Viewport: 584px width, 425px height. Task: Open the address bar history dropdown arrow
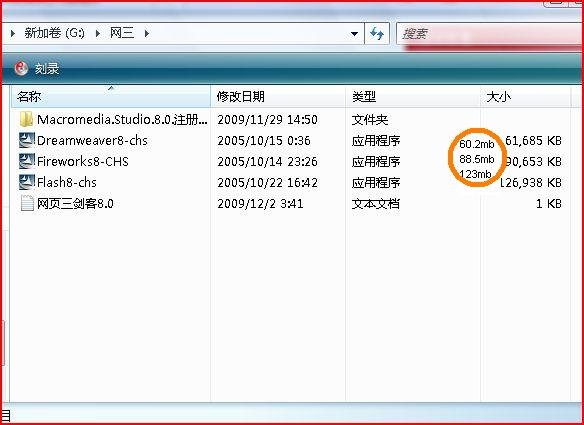(x=354, y=34)
